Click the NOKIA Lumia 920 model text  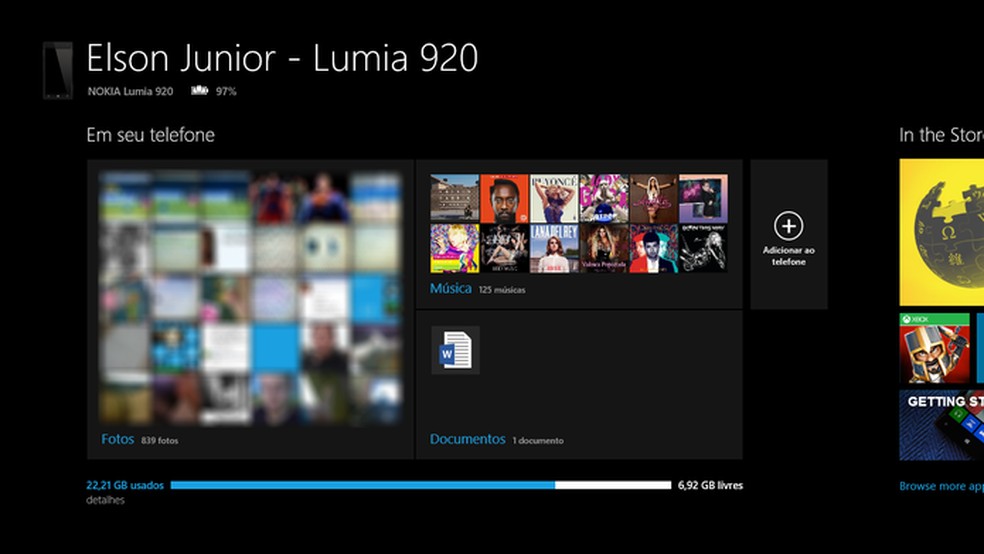pyautogui.click(x=131, y=91)
